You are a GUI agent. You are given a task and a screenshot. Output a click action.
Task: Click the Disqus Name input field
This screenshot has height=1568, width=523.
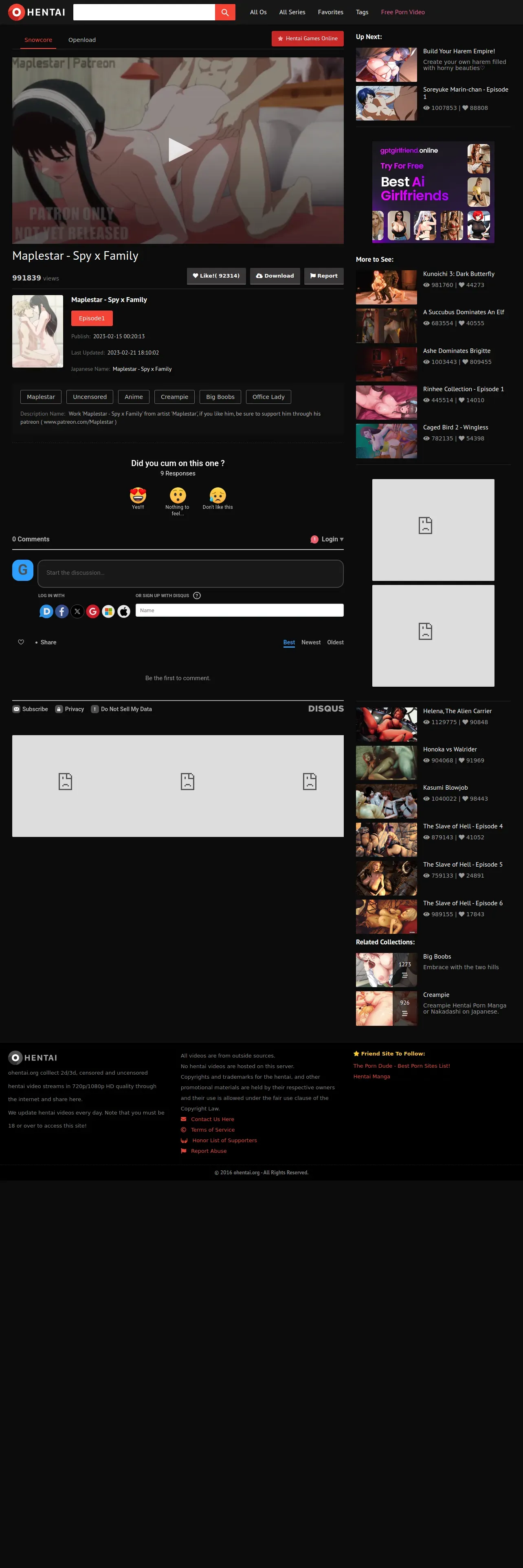click(x=239, y=611)
